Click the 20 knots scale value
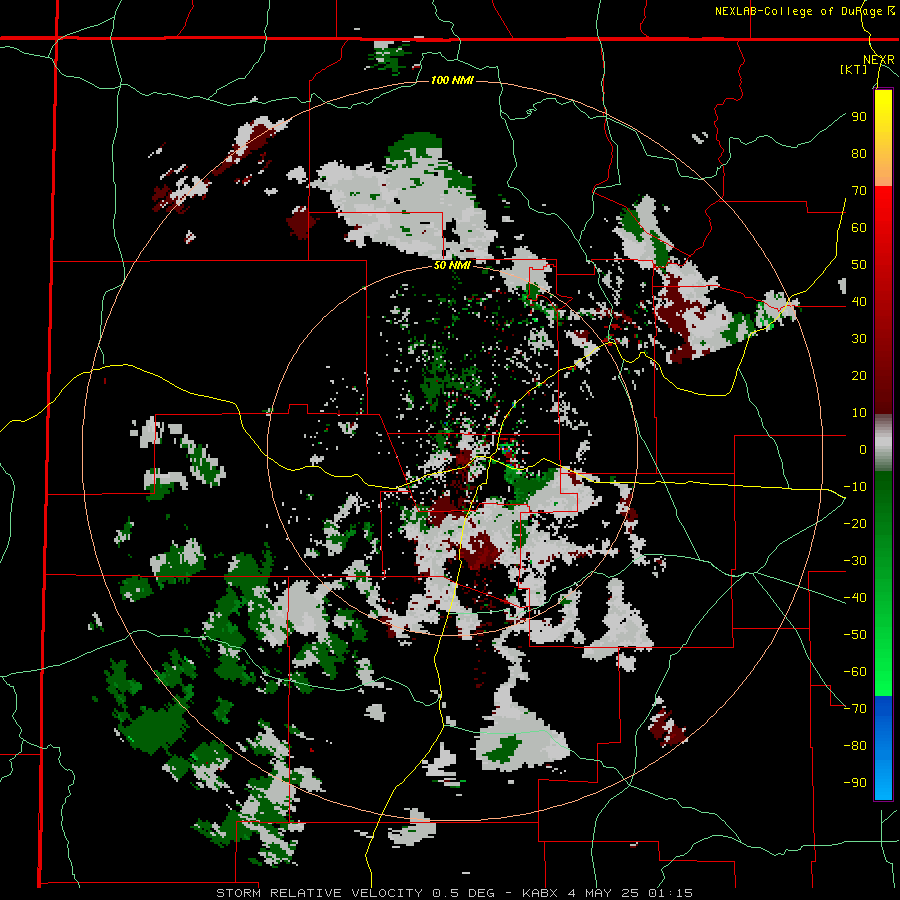Image resolution: width=900 pixels, height=900 pixels. pyautogui.click(x=859, y=375)
